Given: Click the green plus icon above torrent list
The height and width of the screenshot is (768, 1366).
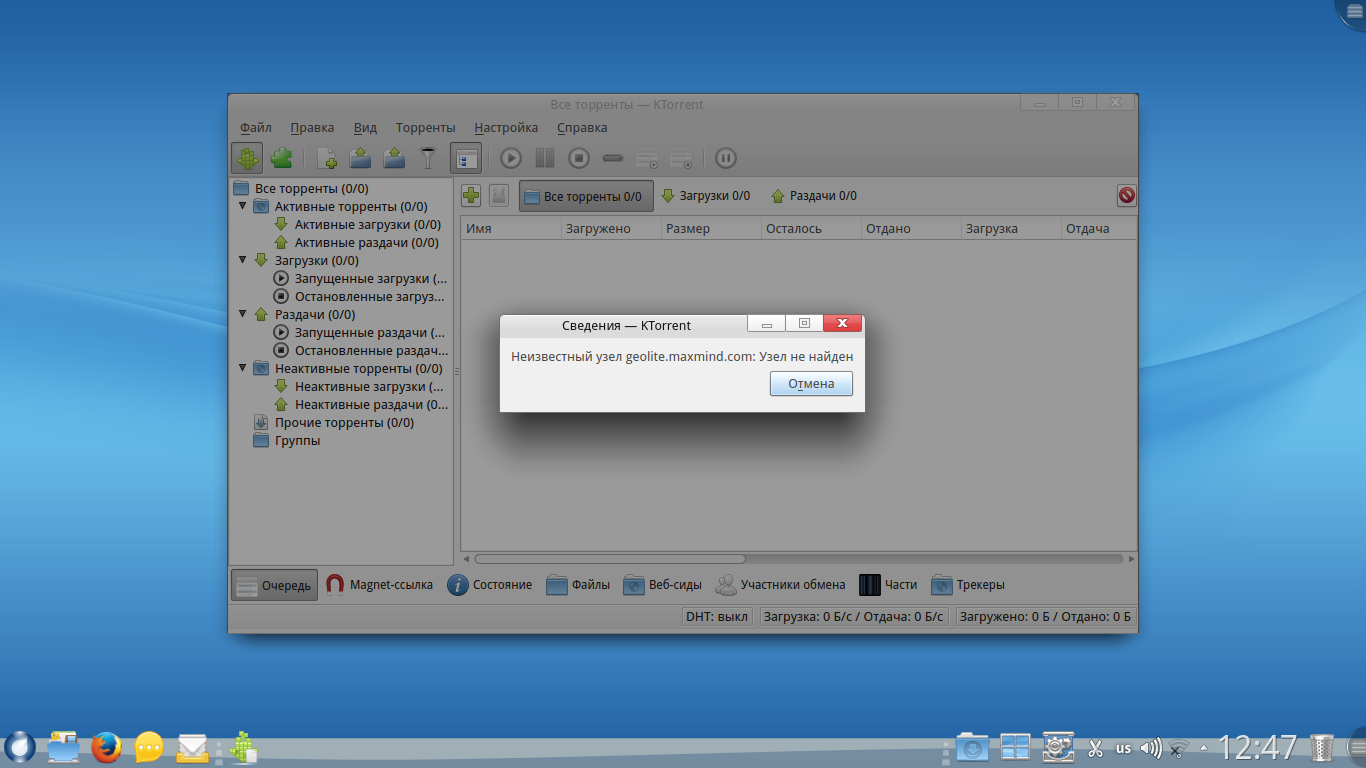Looking at the screenshot, I should pos(471,196).
